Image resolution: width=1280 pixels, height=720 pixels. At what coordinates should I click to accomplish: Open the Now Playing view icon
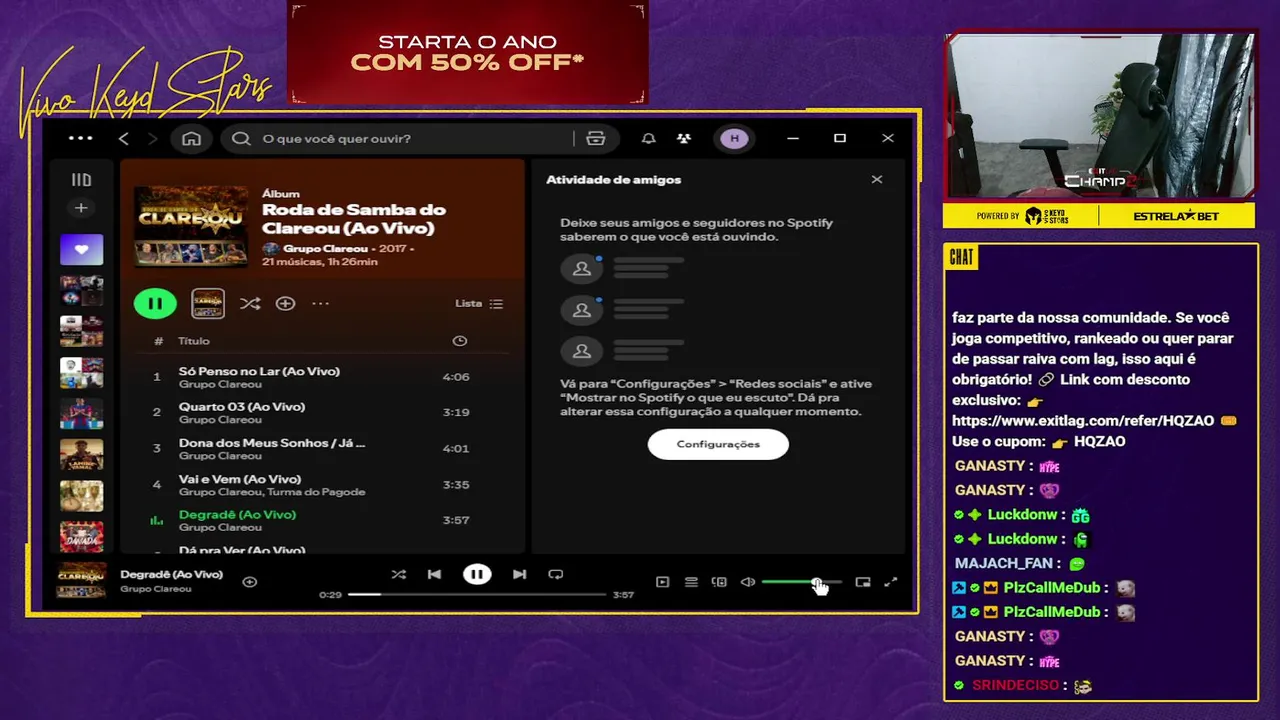point(662,582)
